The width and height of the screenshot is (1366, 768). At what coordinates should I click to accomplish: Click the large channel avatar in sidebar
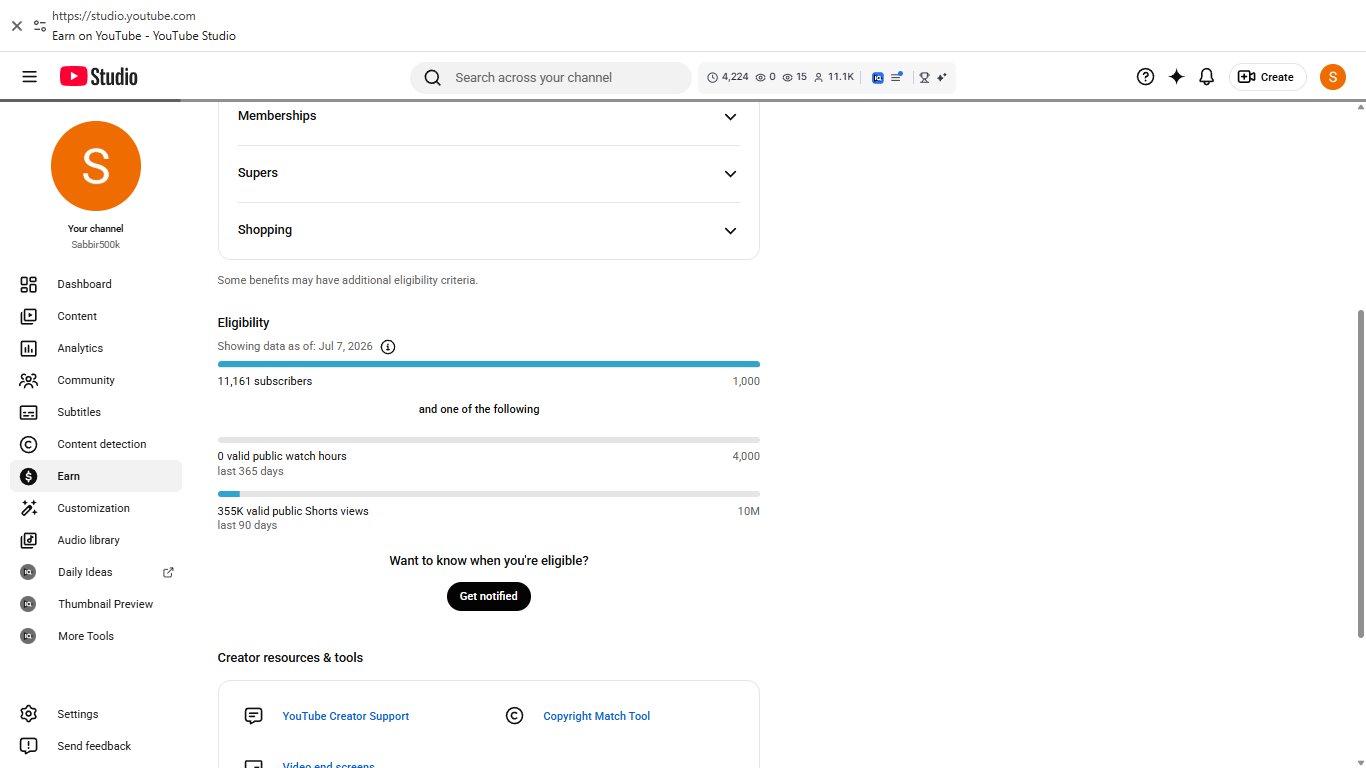coord(96,166)
